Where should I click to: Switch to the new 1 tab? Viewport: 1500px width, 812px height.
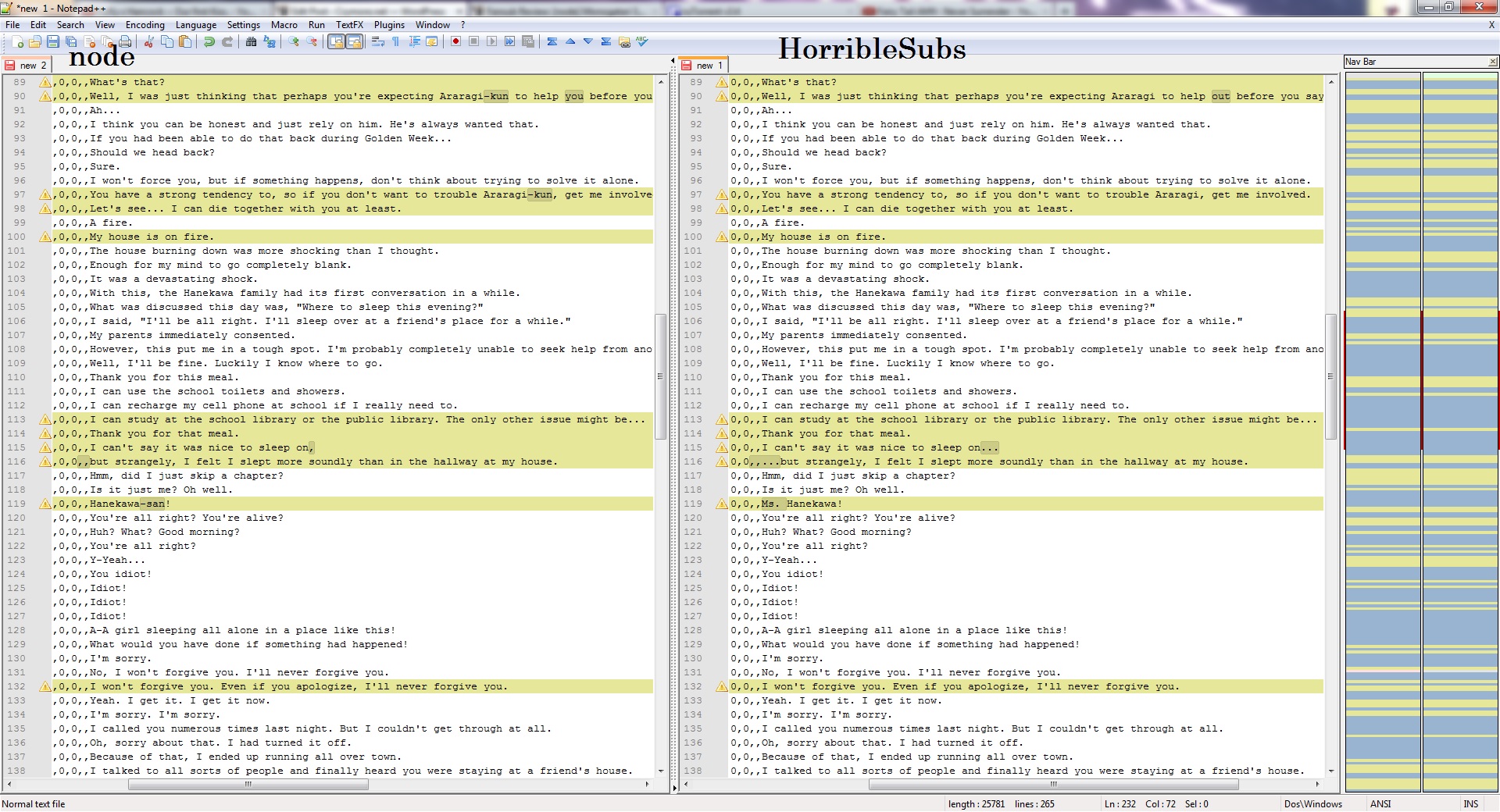703,65
